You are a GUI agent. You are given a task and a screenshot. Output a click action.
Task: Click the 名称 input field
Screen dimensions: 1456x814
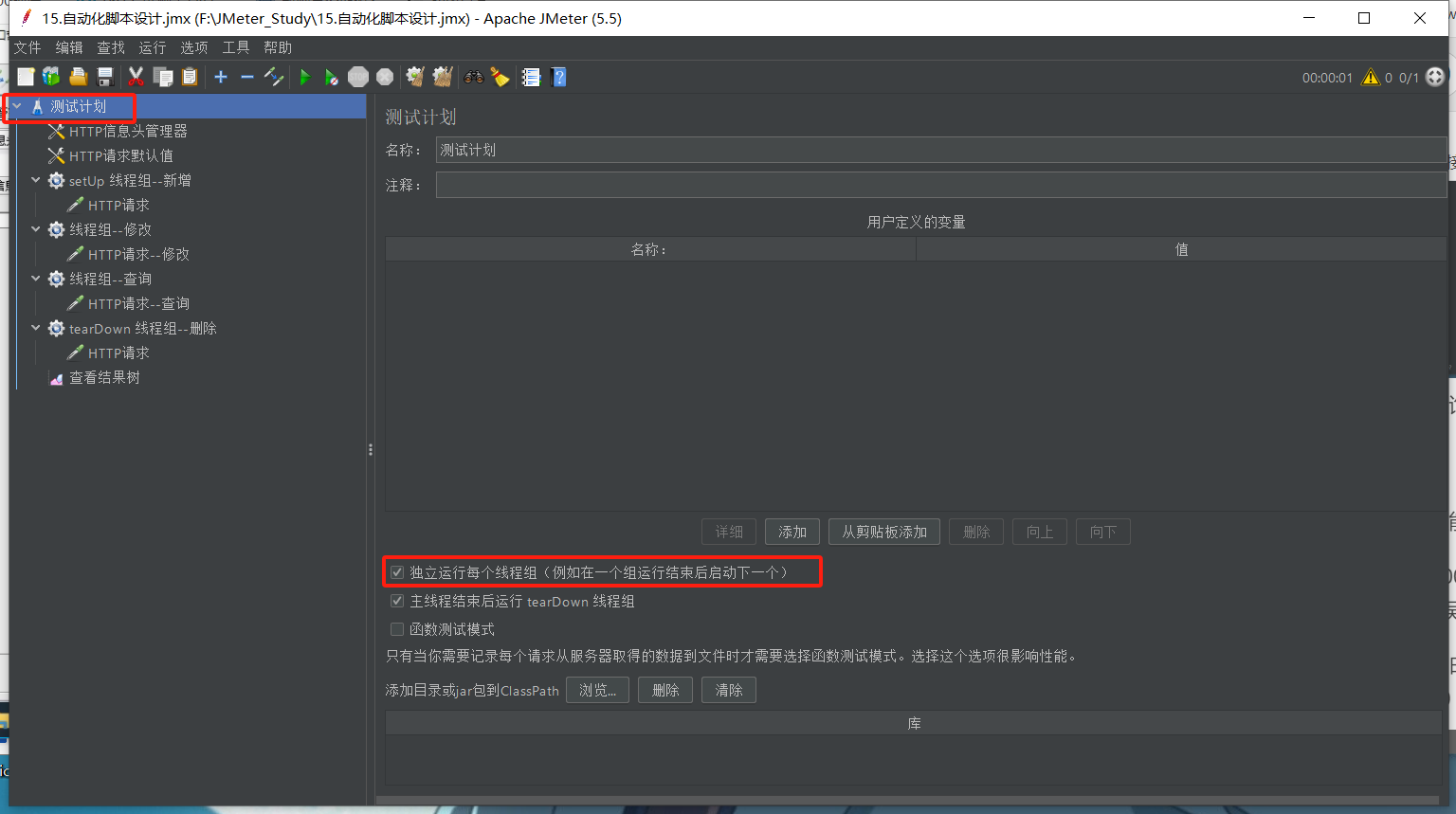tap(941, 150)
